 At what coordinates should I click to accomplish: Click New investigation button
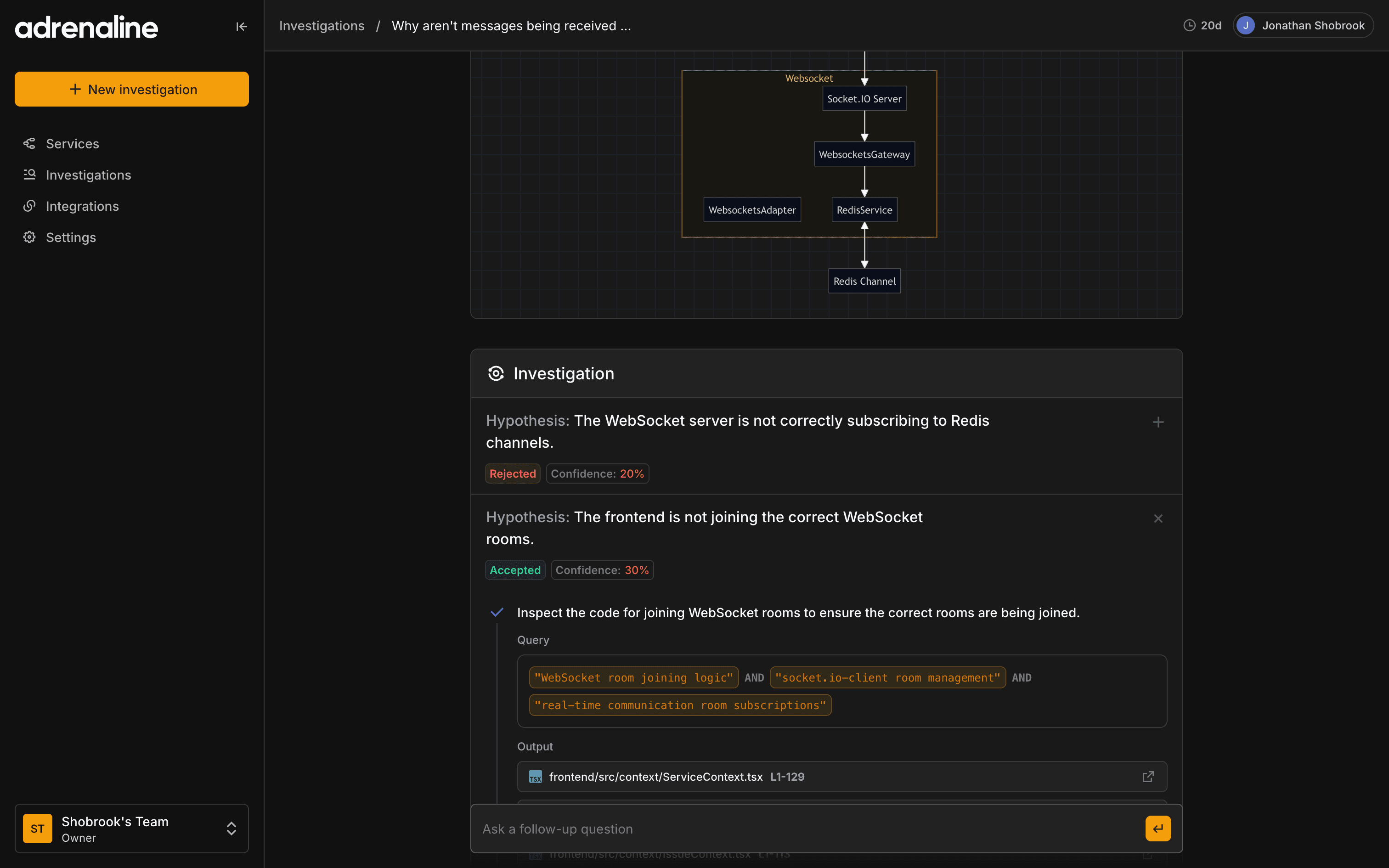[x=131, y=89]
